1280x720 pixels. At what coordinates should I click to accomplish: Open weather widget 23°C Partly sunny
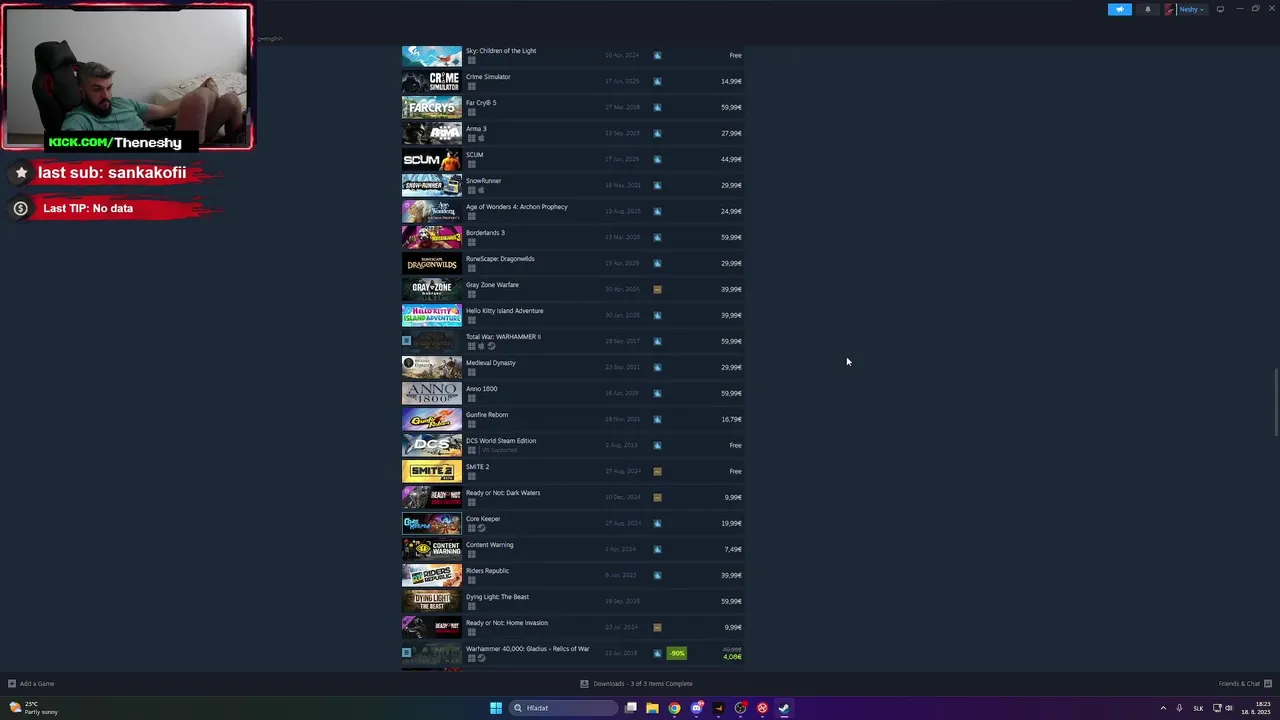(x=33, y=708)
